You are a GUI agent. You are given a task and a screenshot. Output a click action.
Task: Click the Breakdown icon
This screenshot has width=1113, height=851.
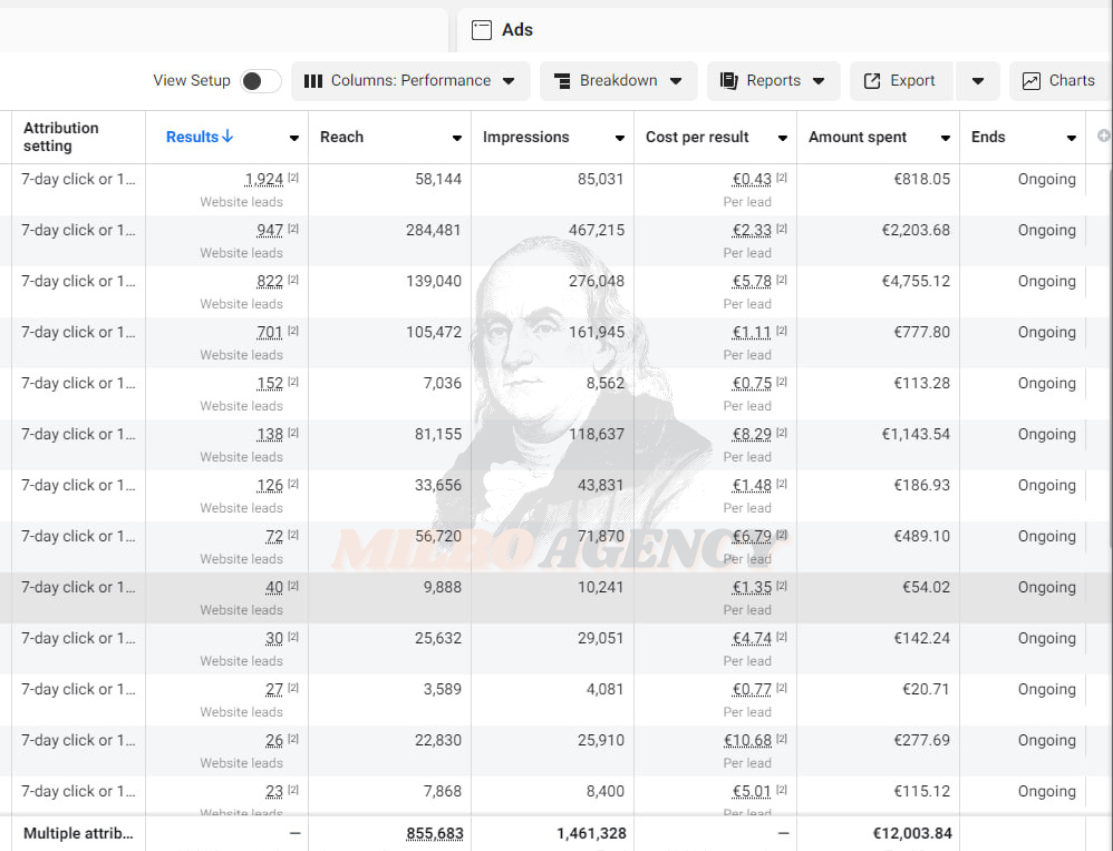pyautogui.click(x=562, y=81)
